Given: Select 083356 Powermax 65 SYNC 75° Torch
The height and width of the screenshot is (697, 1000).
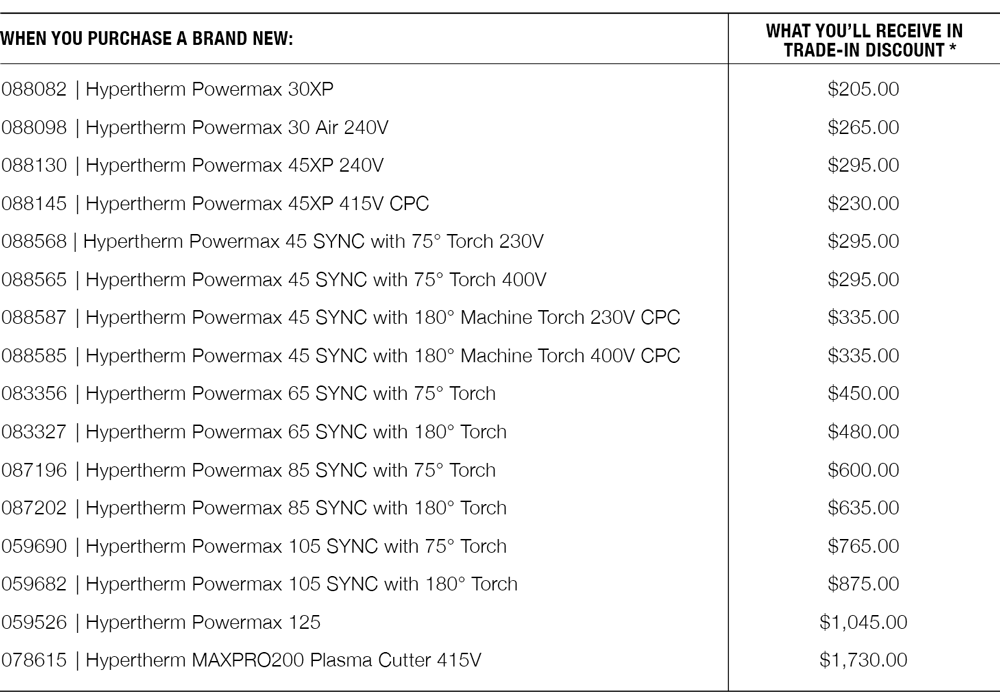Looking at the screenshot, I should 248,393.
